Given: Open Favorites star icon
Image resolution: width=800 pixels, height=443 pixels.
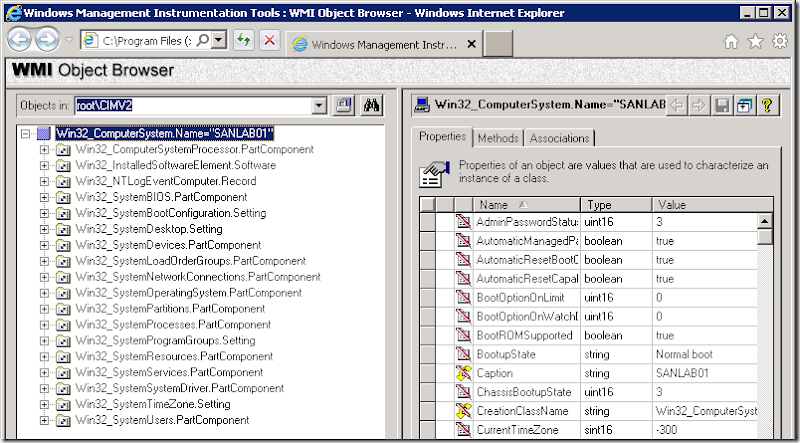Looking at the screenshot, I should (756, 42).
